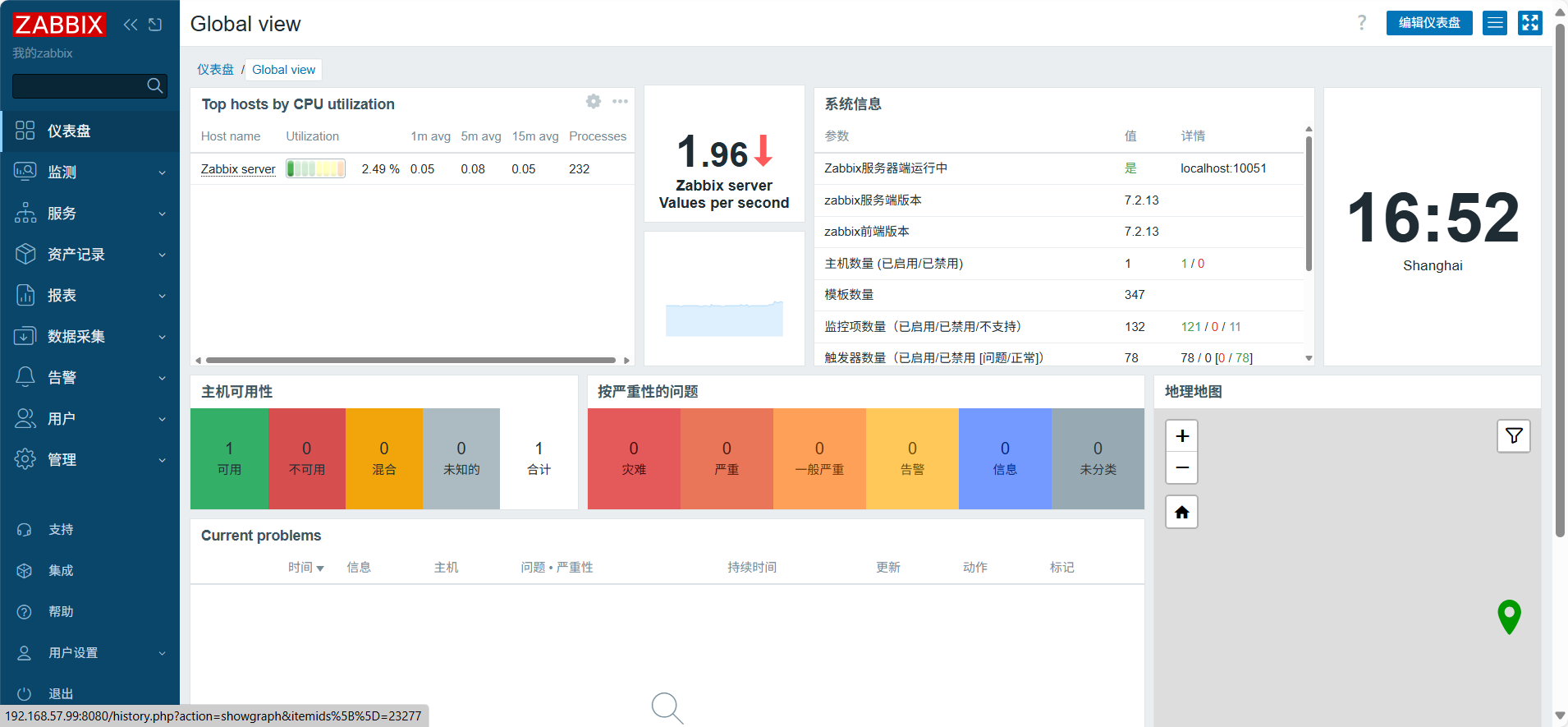
Task: Click the values per second graph thumbnail
Action: 724,318
